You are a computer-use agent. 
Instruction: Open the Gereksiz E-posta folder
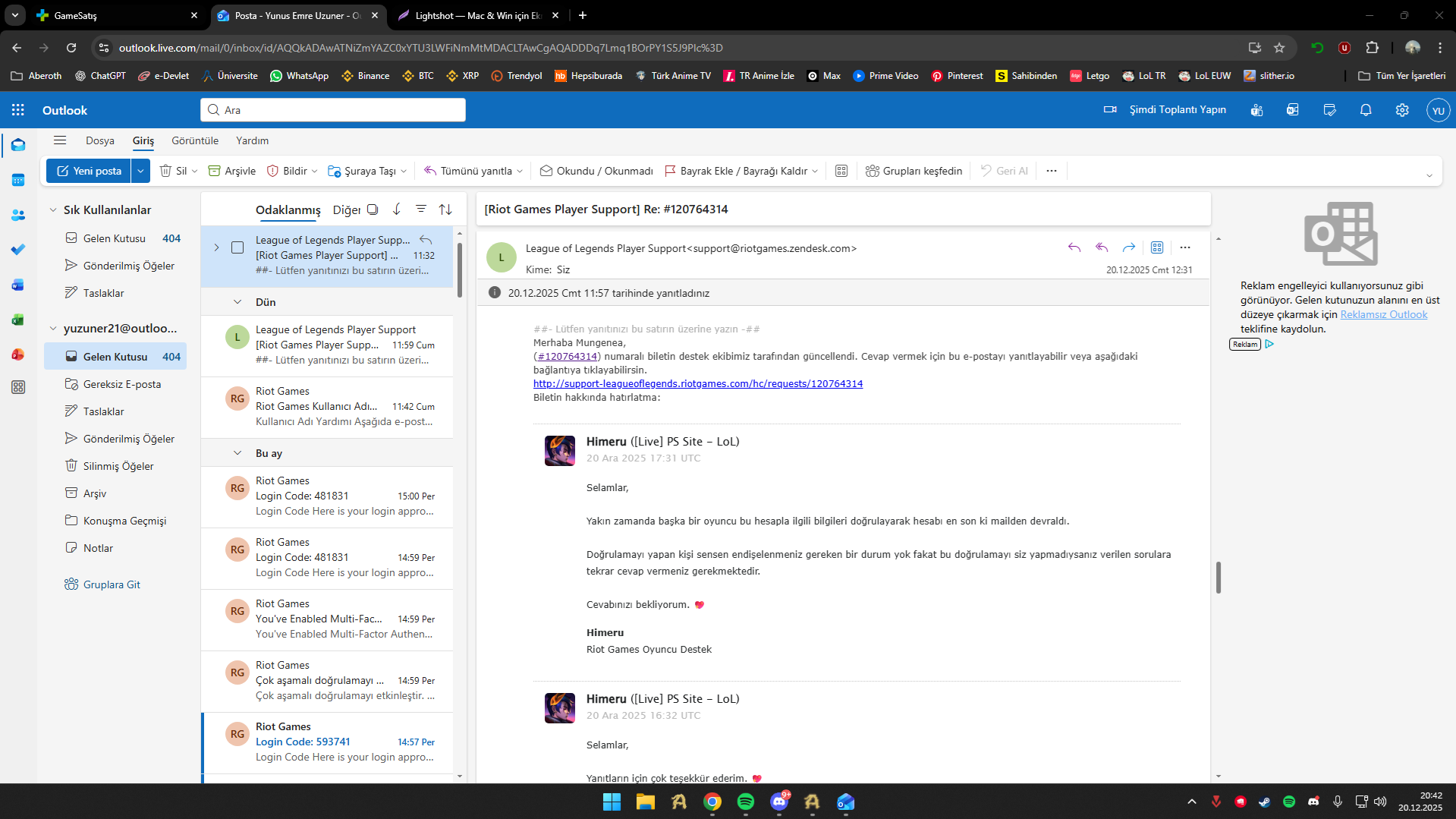pyautogui.click(x=115, y=384)
